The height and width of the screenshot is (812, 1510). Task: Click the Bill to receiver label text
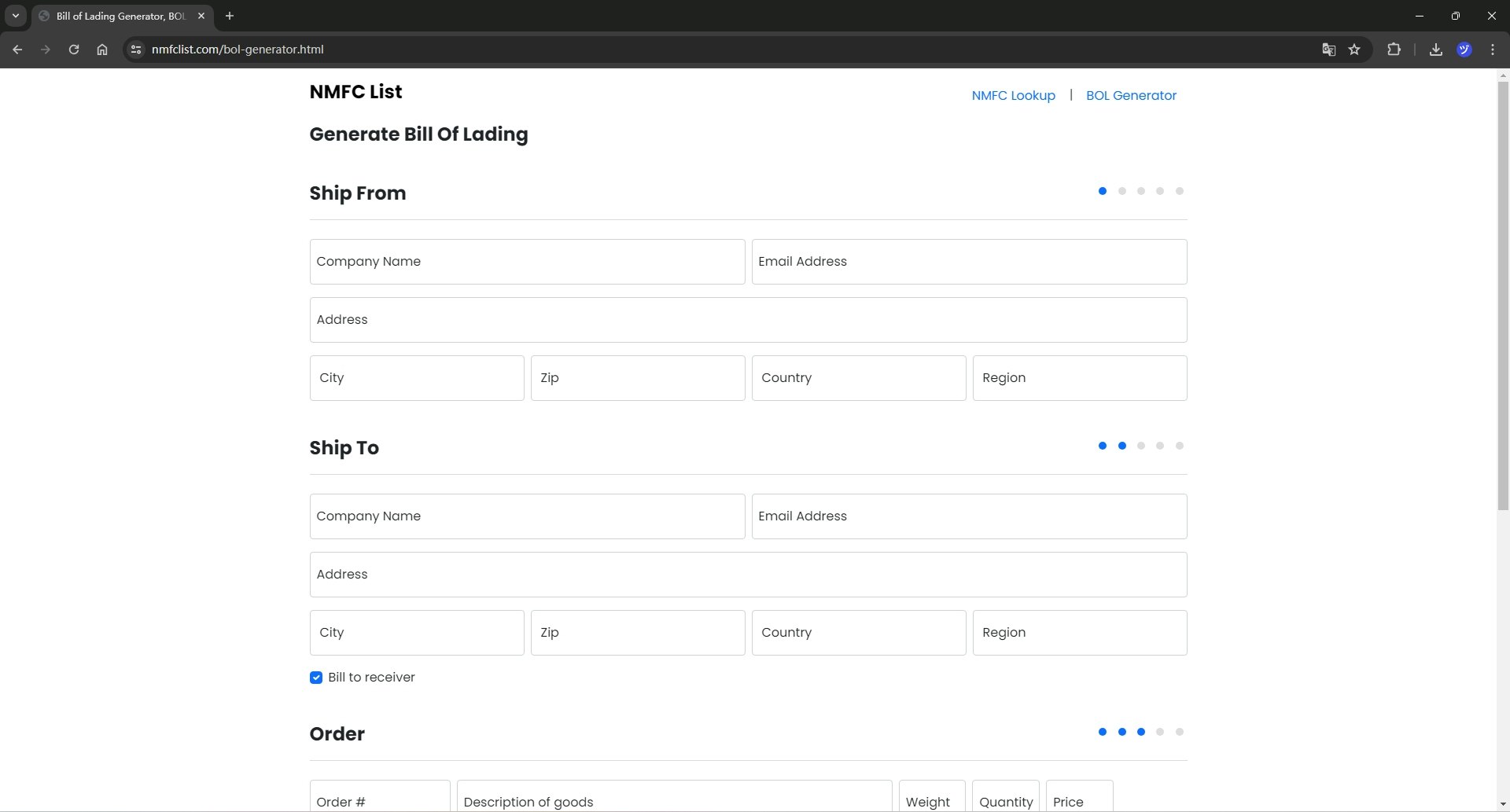371,678
